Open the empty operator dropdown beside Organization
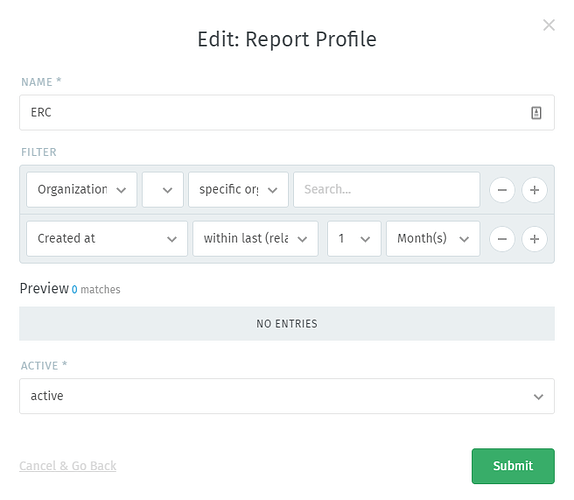Viewport: 574px width, 500px height. coord(163,190)
